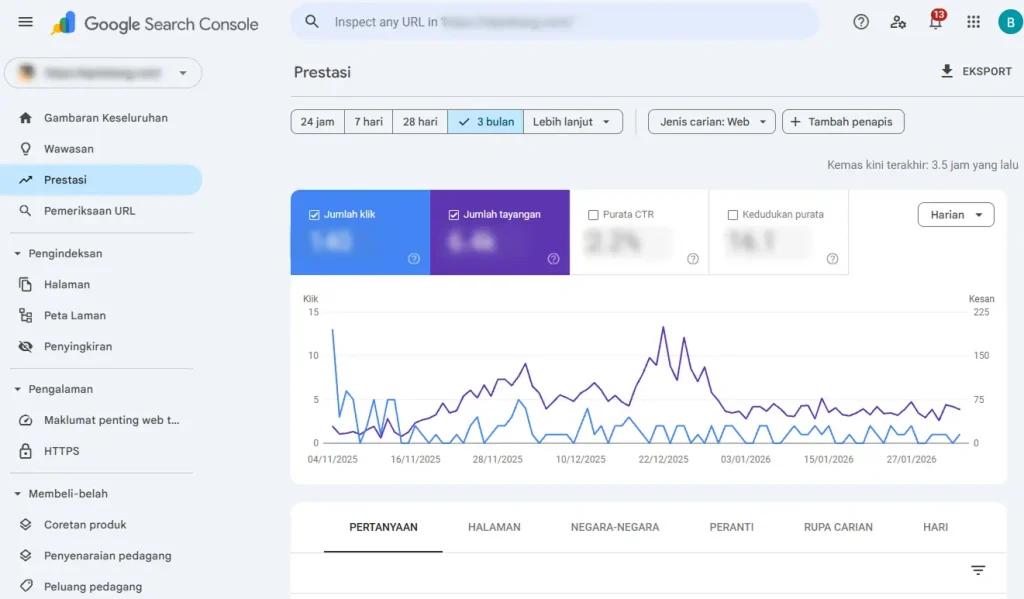Enable the Kedudukan purata checkbox
The height and width of the screenshot is (599, 1024).
coord(733,215)
